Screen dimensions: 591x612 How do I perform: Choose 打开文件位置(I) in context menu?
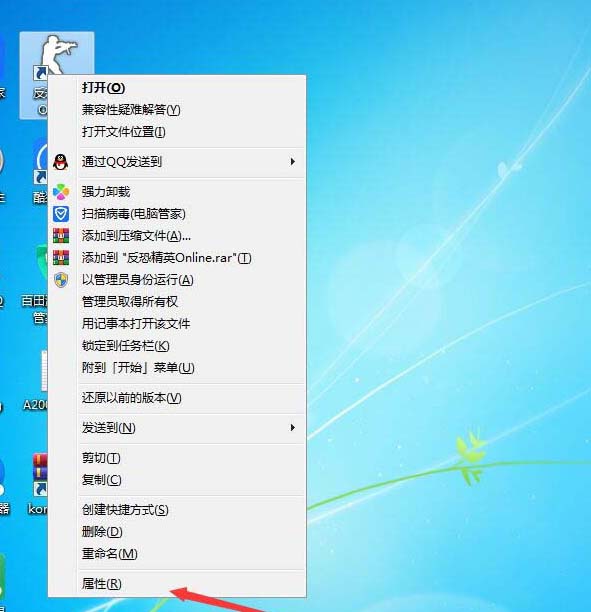(192, 132)
